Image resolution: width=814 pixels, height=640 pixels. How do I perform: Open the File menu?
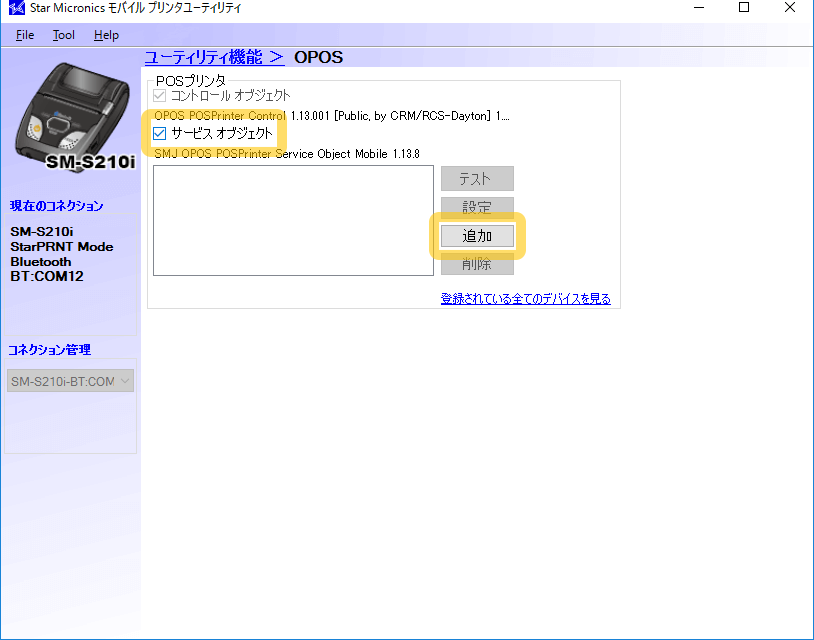25,35
